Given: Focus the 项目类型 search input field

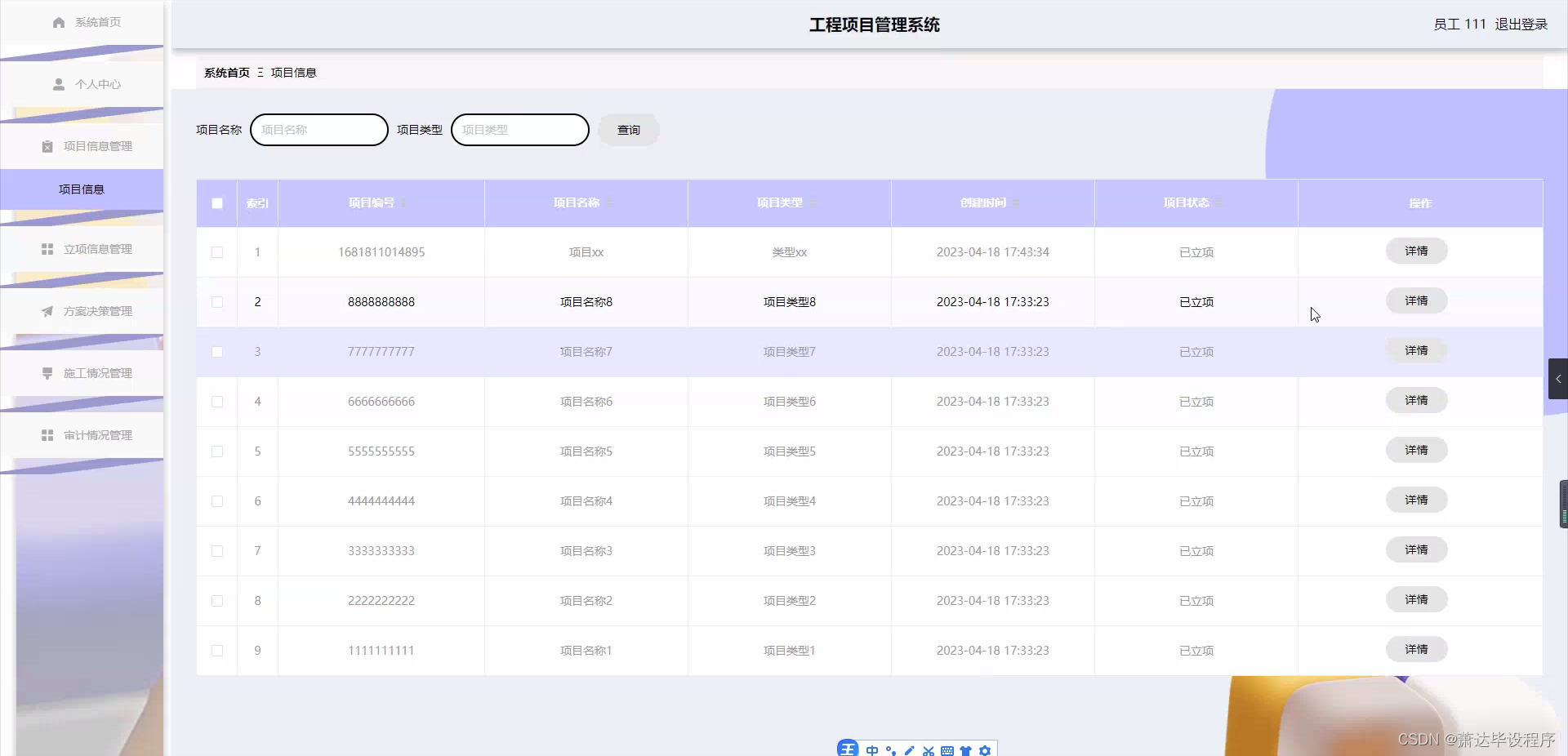Looking at the screenshot, I should coord(520,130).
